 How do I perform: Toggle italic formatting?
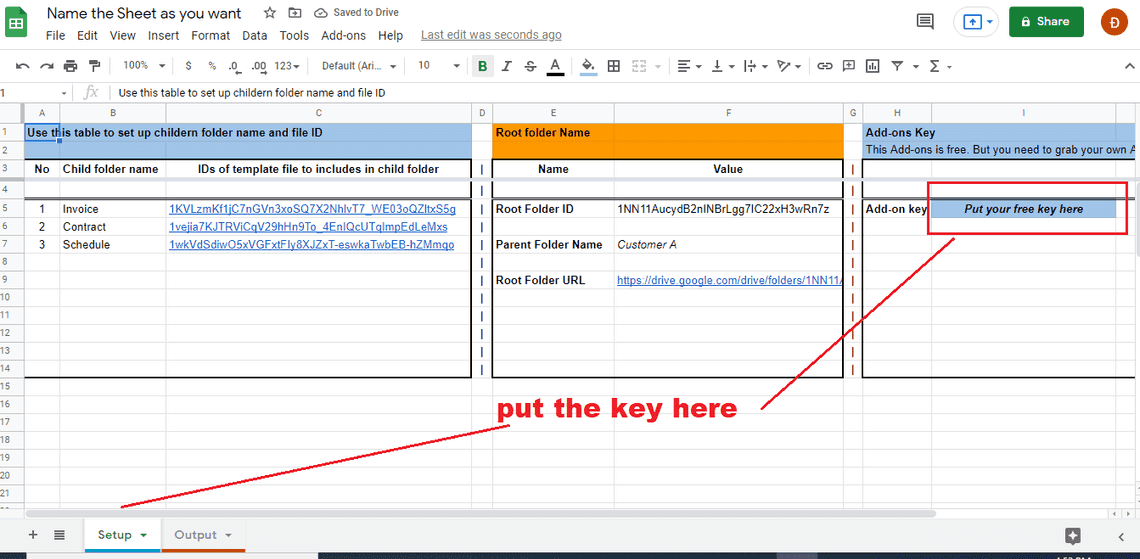(x=507, y=66)
